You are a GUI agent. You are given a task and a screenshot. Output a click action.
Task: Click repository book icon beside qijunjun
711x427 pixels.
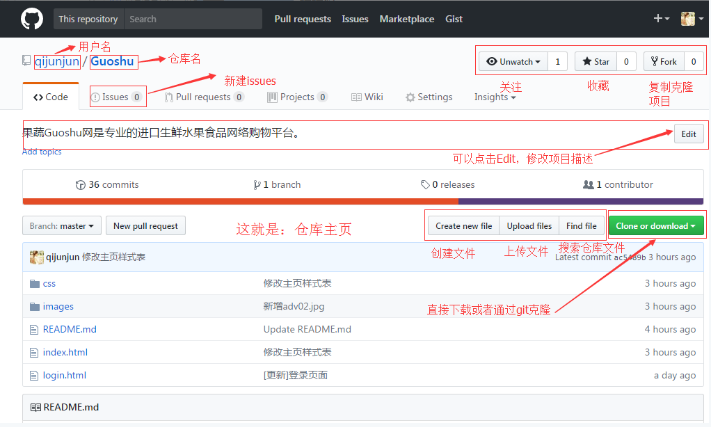[x=27, y=61]
